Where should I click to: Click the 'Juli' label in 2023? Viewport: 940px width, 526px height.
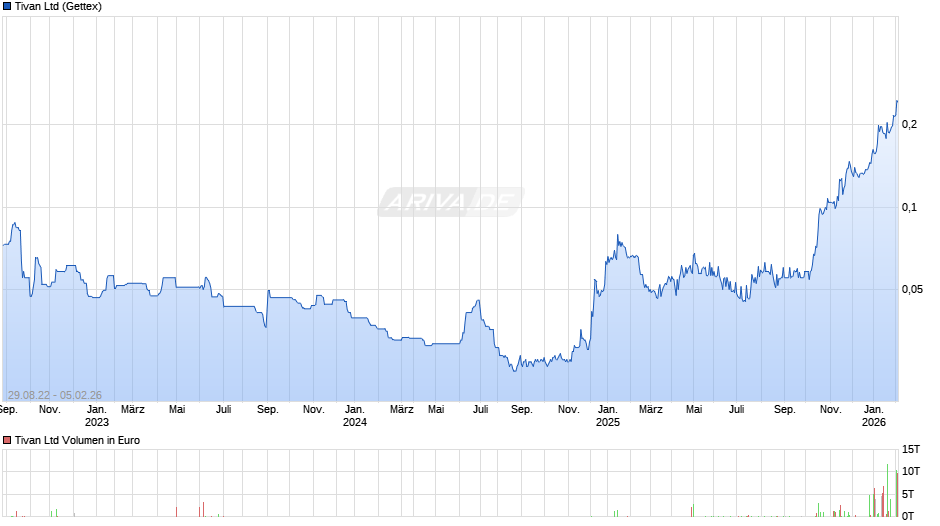pos(224,410)
